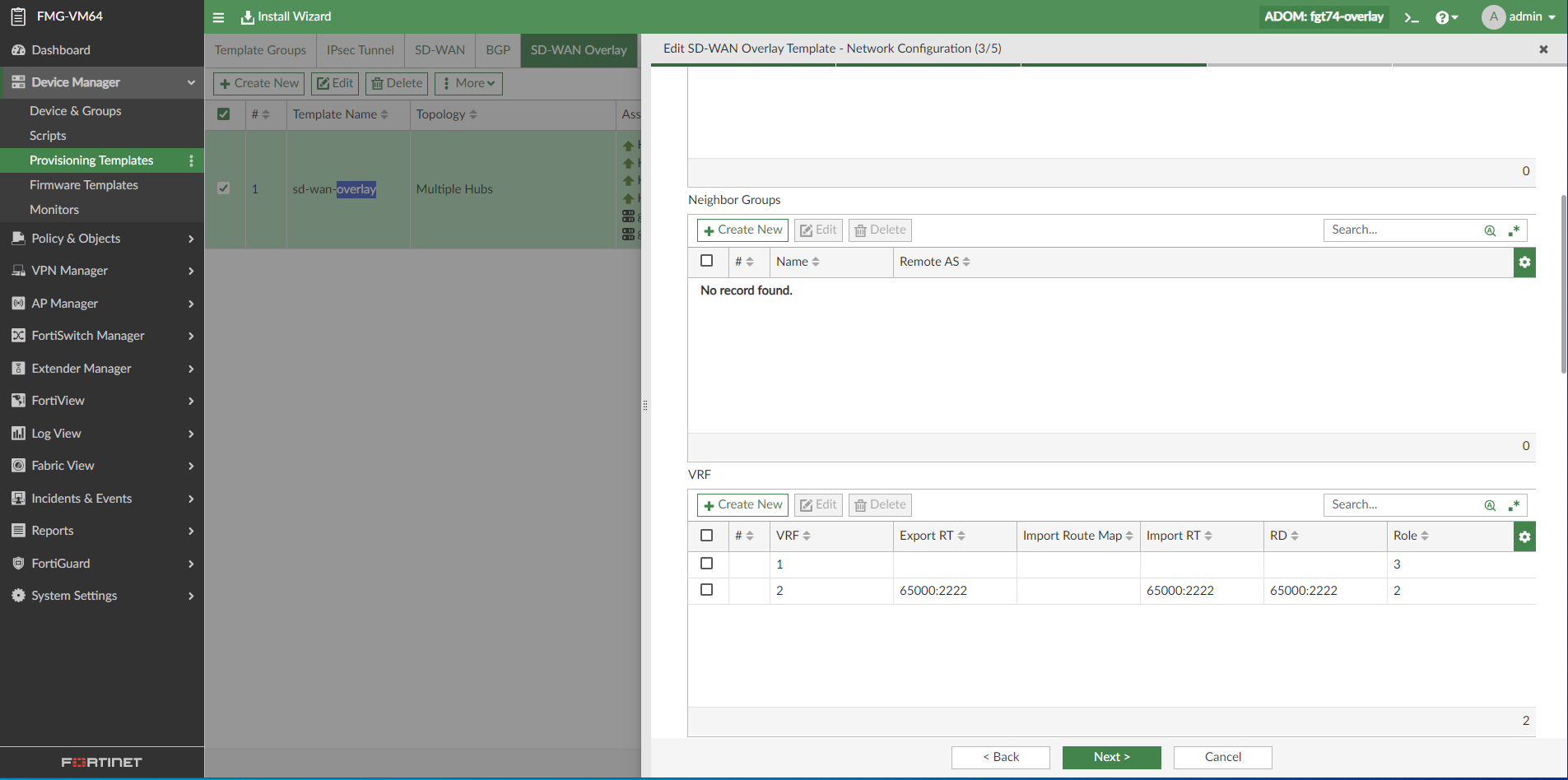
Task: Open VRF table column settings gear
Action: 1524,536
